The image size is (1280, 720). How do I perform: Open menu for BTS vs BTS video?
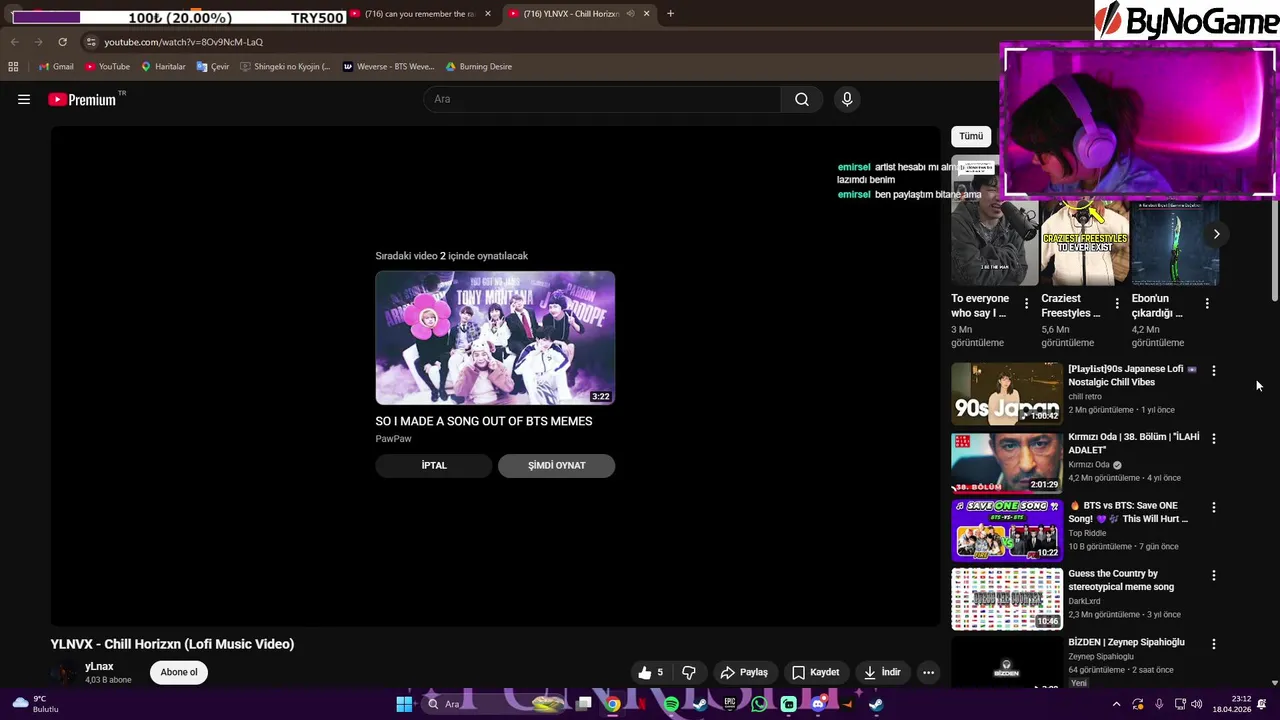point(1213,507)
